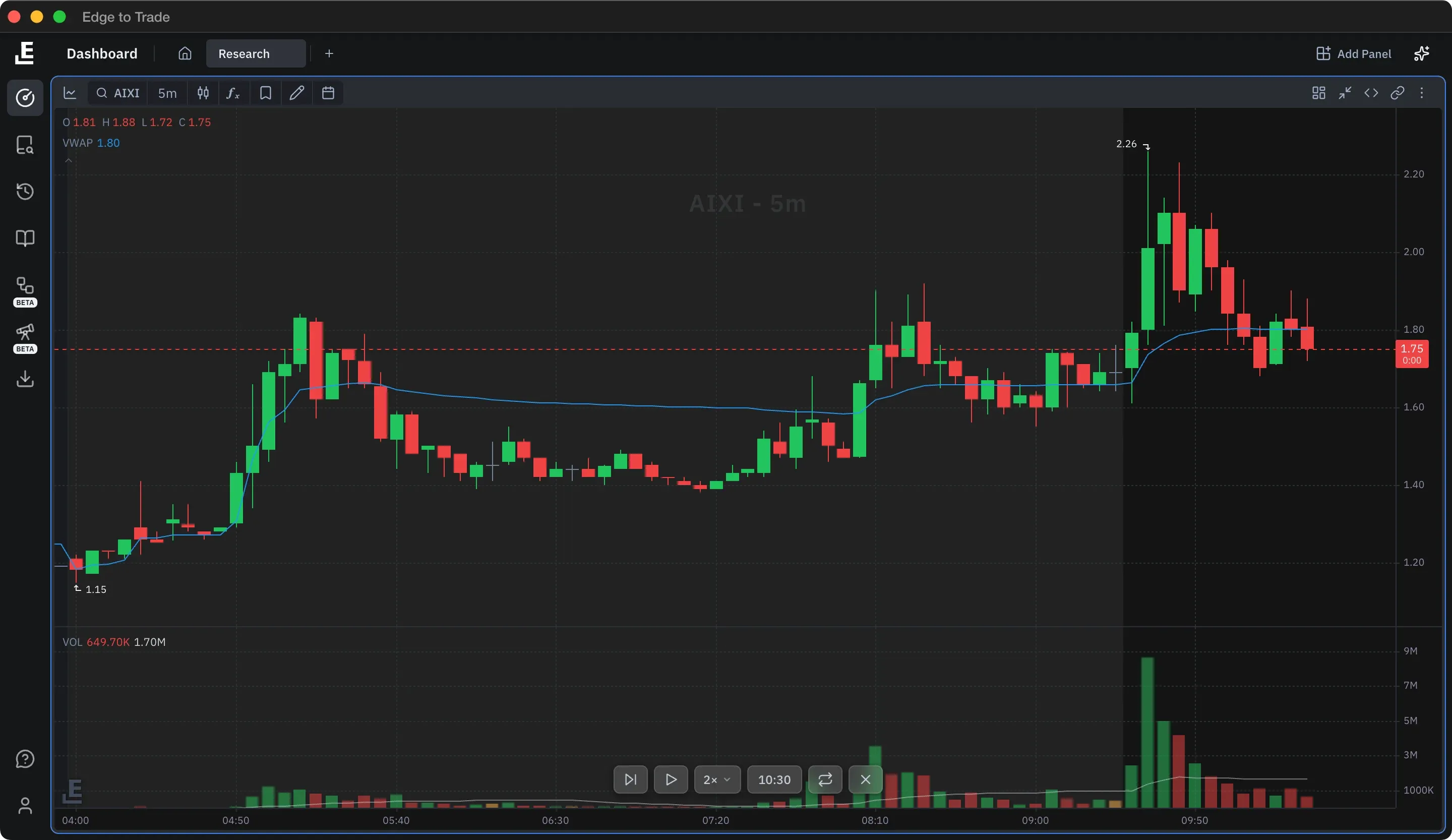Click the VWAP 1.80 legend label
This screenshot has height=840, width=1452.
tap(91, 143)
